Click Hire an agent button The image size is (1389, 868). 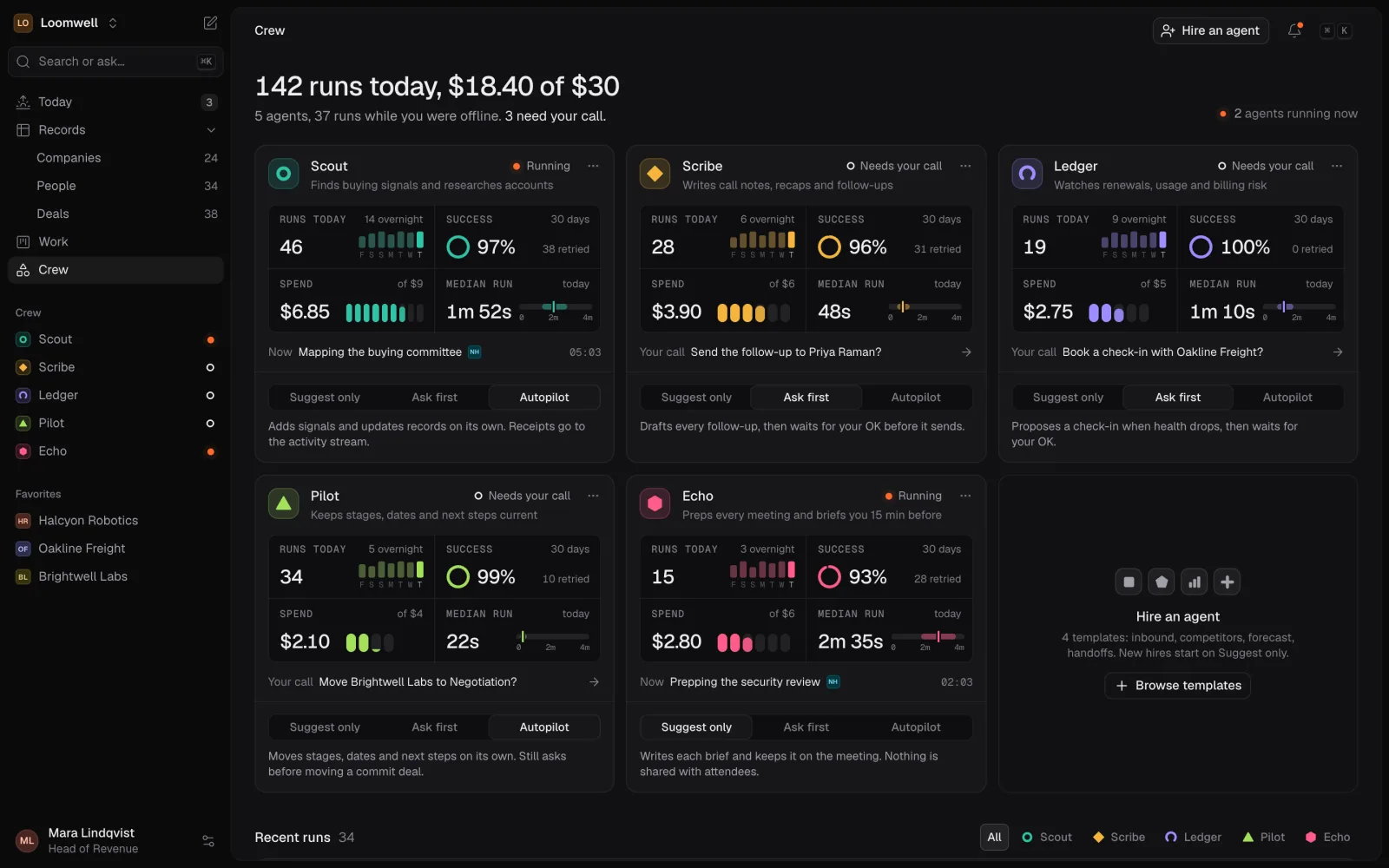pos(1210,30)
